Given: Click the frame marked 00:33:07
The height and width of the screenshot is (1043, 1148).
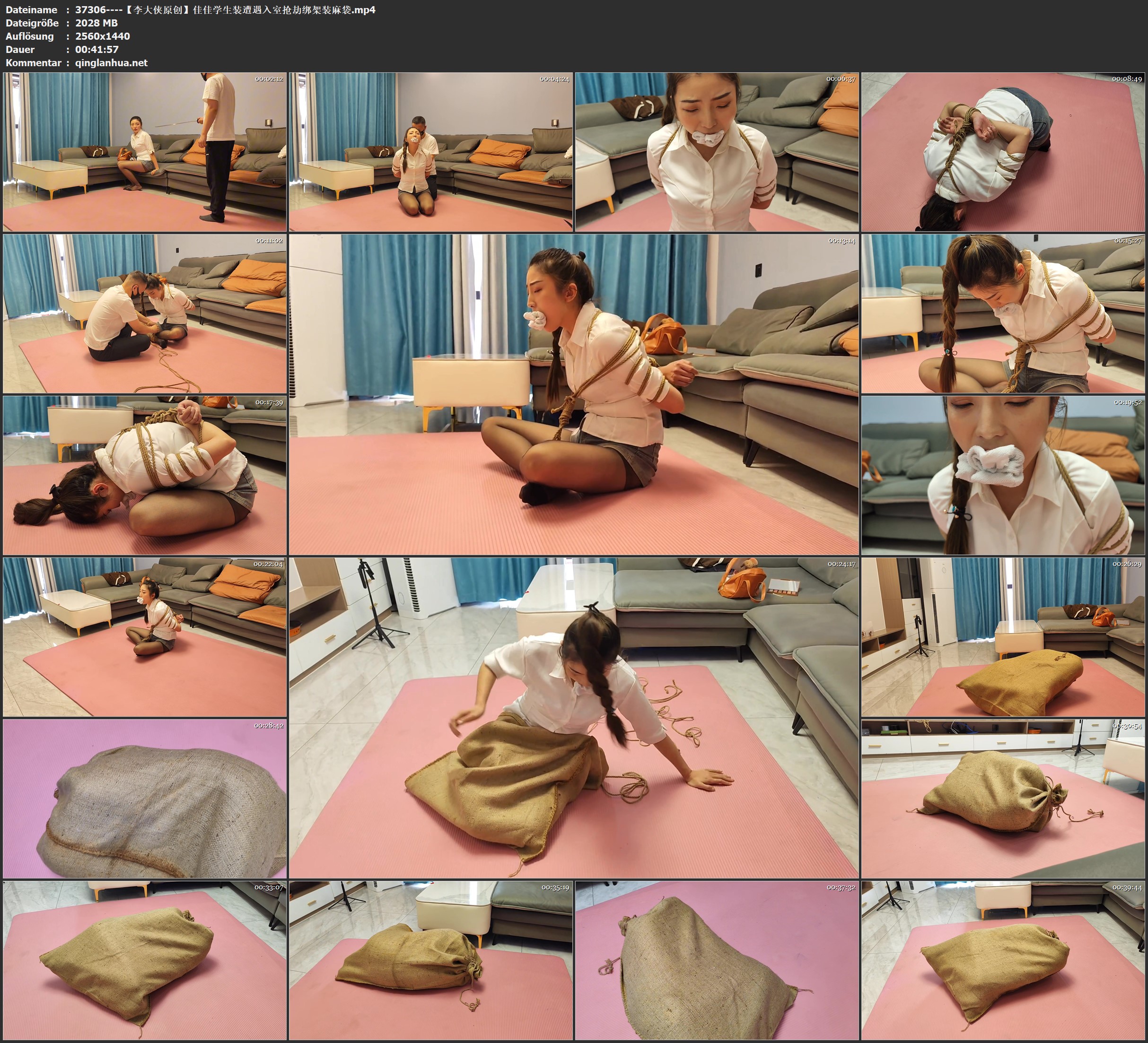Looking at the screenshot, I should click(145, 960).
